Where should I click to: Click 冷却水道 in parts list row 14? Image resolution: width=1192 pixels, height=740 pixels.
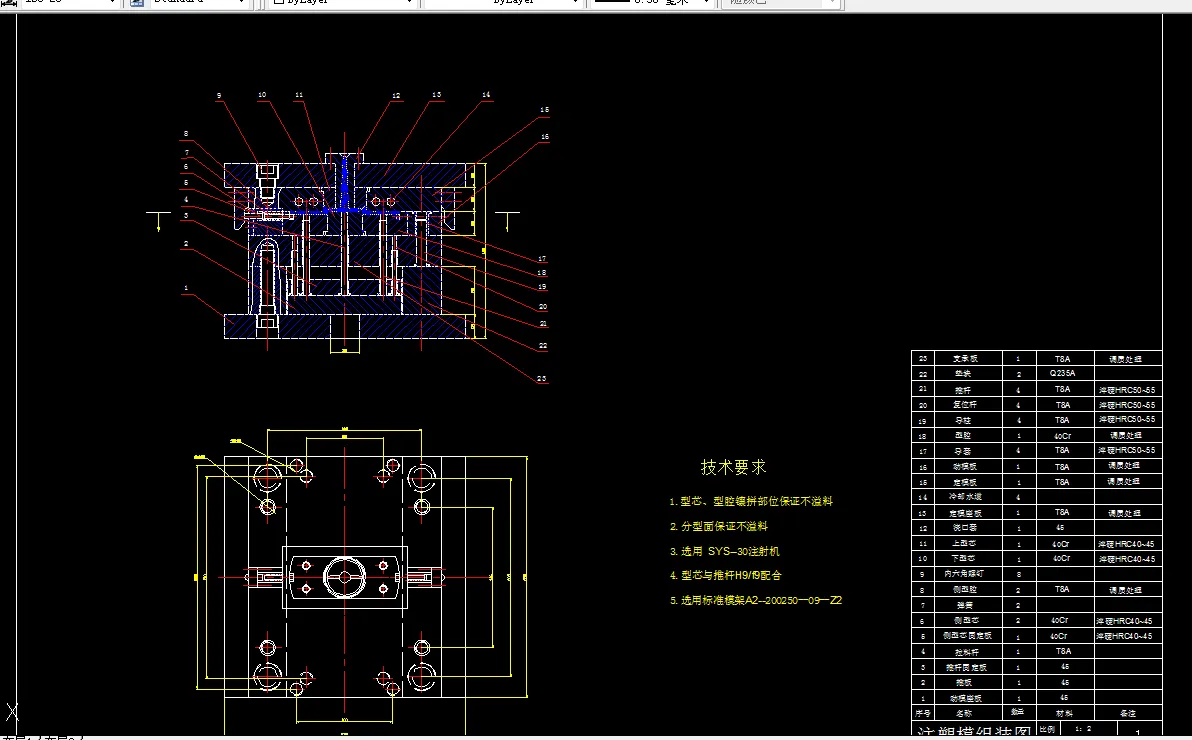click(x=965, y=497)
